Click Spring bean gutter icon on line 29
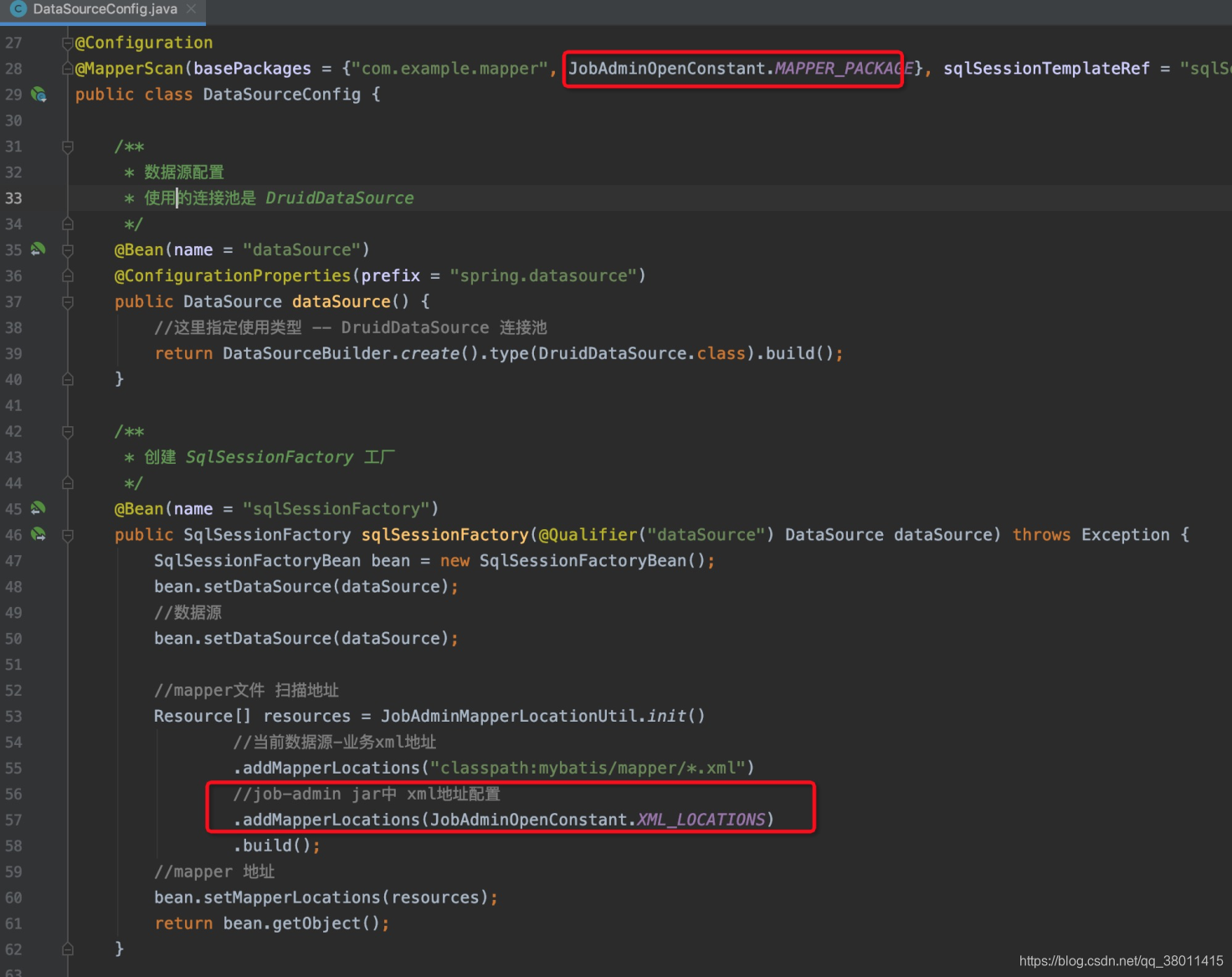The width and height of the screenshot is (1232, 977). tap(38, 94)
